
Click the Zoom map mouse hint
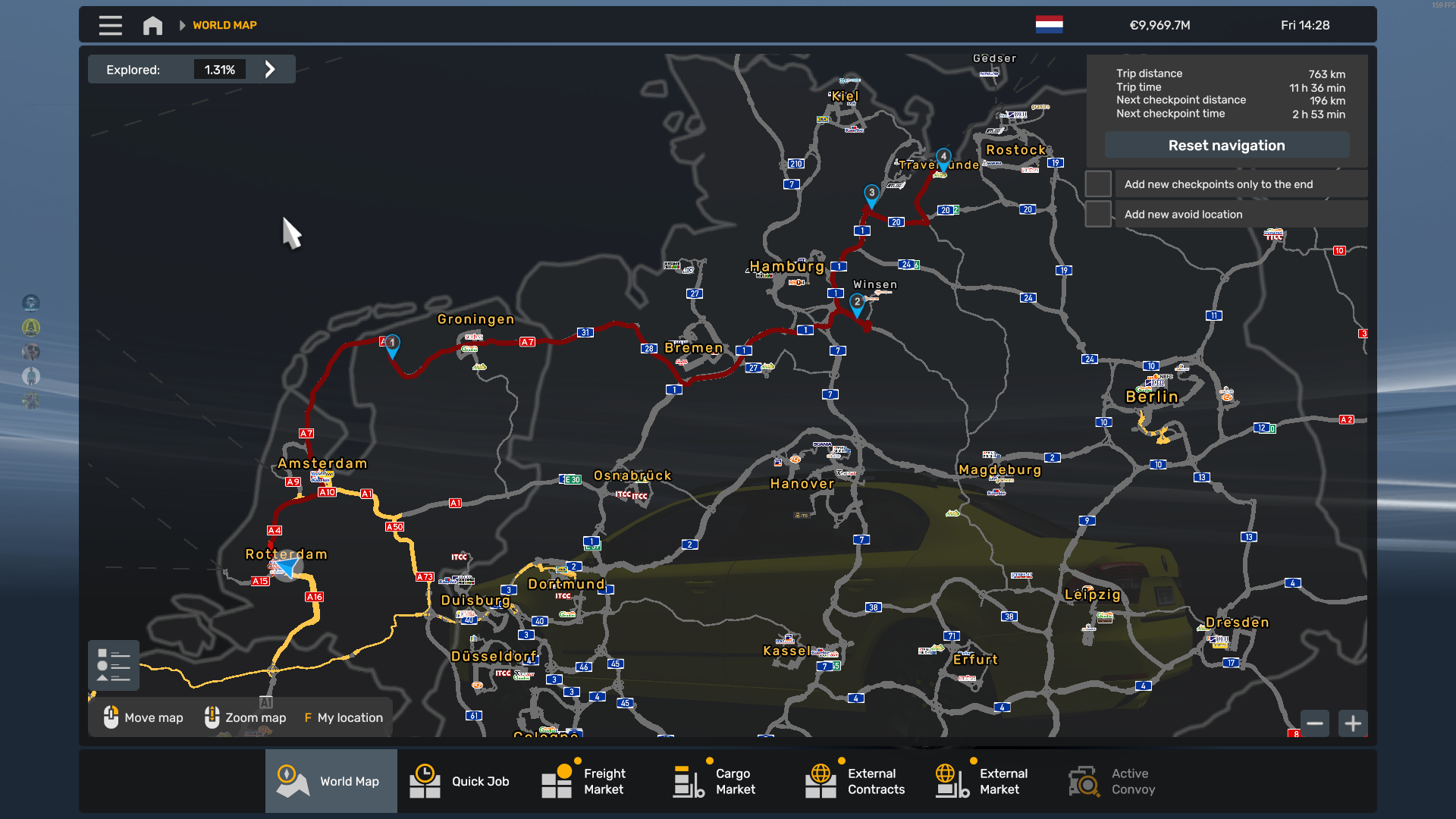[x=245, y=717]
